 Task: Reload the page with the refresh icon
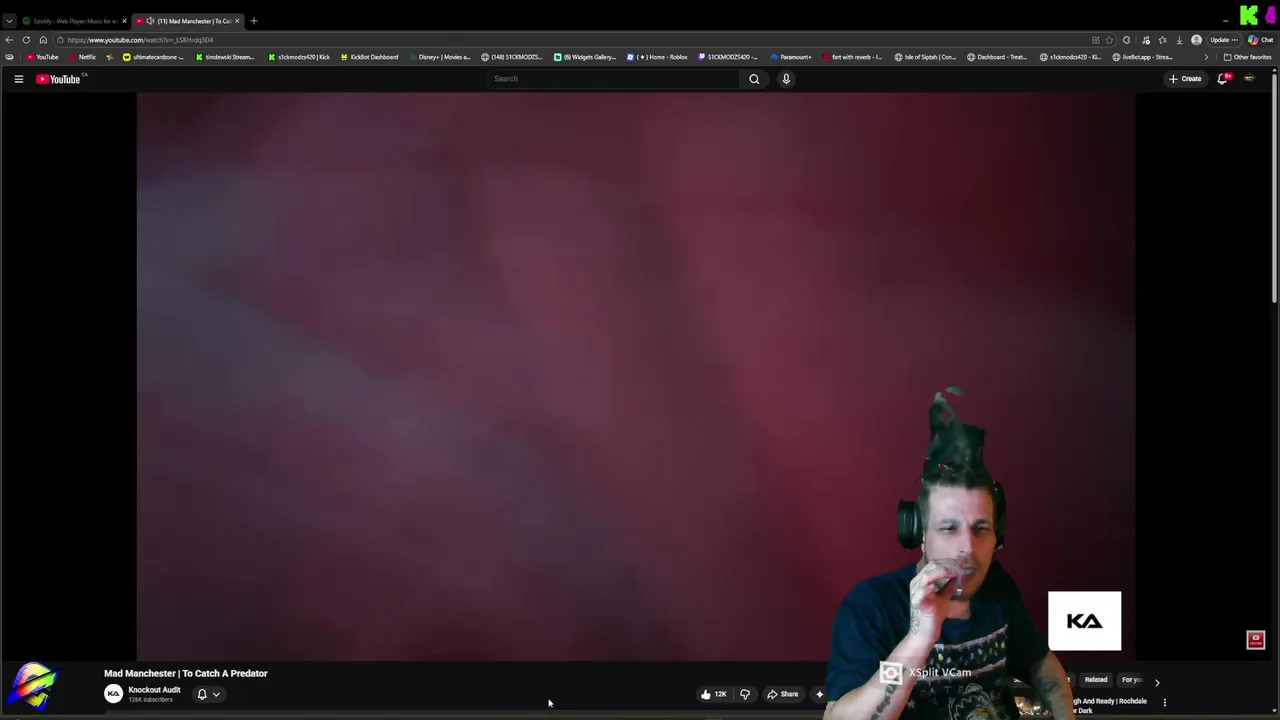(26, 40)
